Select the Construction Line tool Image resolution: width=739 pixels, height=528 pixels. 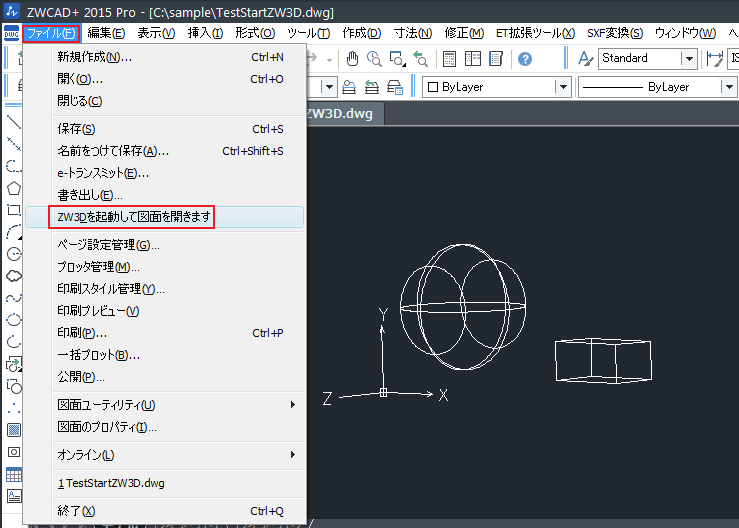click(14, 144)
